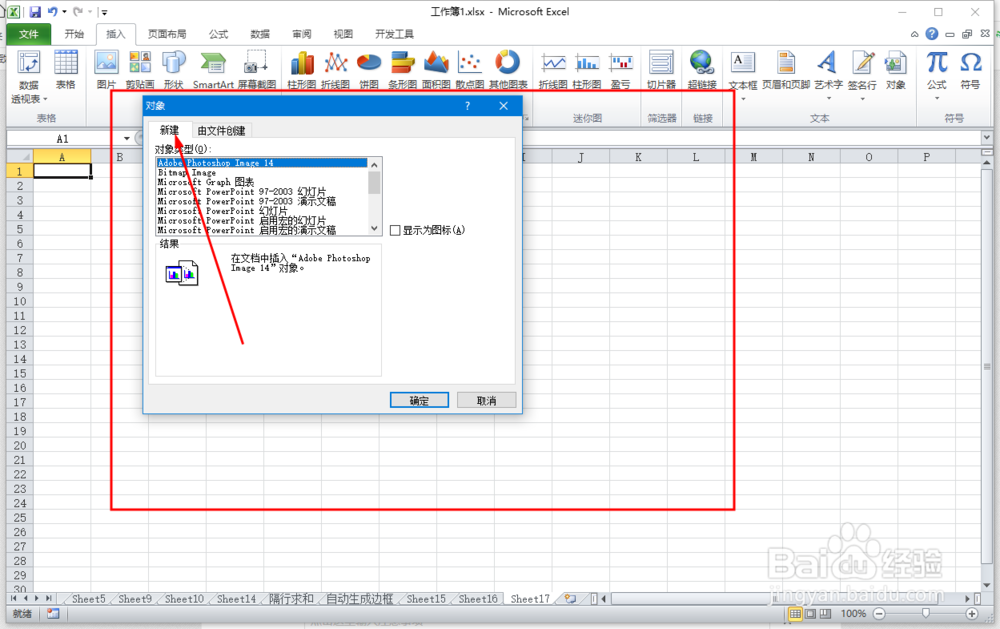Insert a Column sparkline (迷你图 柱形图)
This screenshot has width=1000, height=629.
587,70
